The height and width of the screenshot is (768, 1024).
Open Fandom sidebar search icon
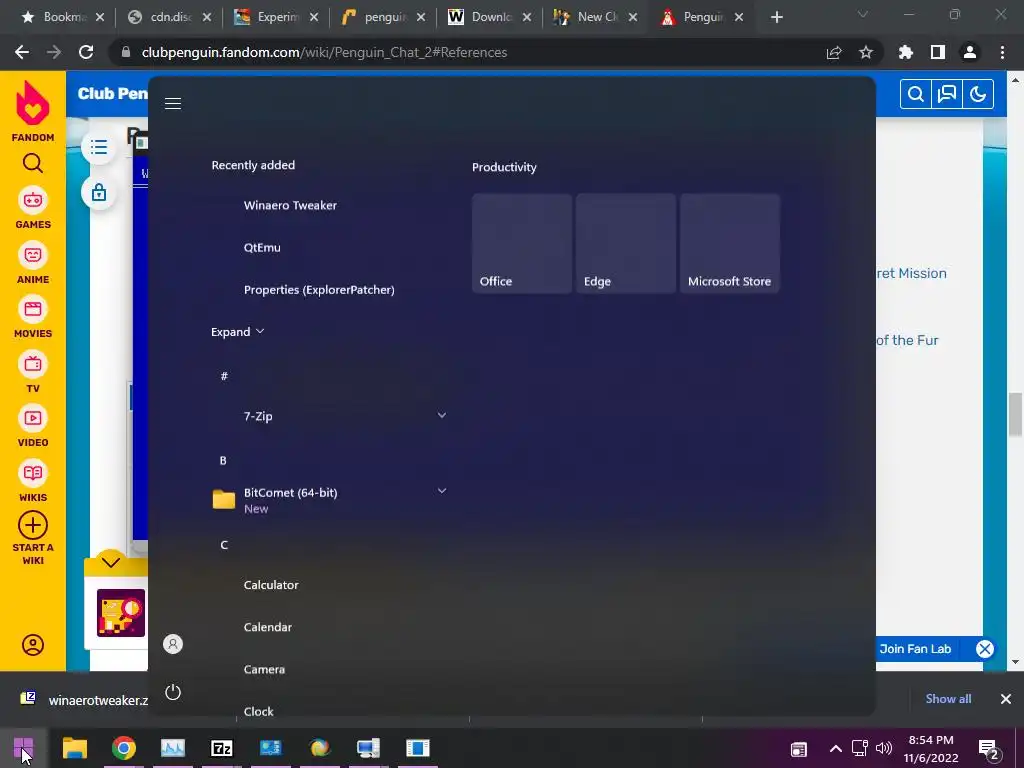pyautogui.click(x=33, y=163)
